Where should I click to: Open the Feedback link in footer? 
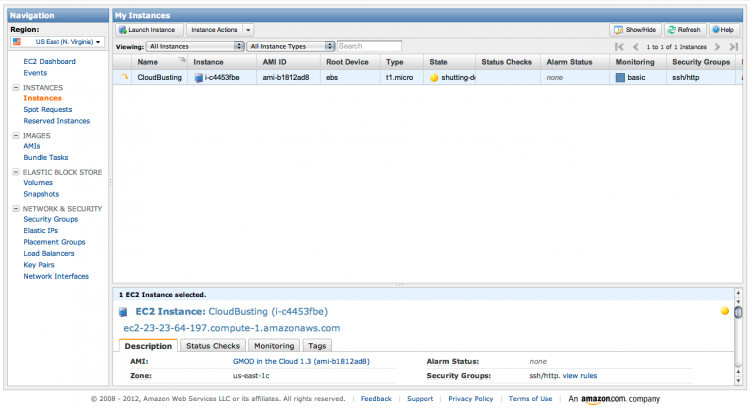[376, 399]
